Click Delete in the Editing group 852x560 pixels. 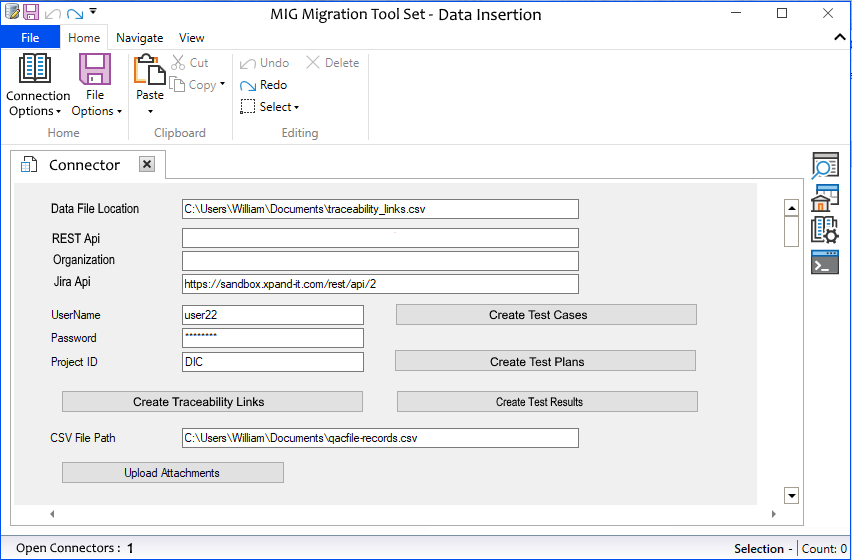pyautogui.click(x=333, y=63)
